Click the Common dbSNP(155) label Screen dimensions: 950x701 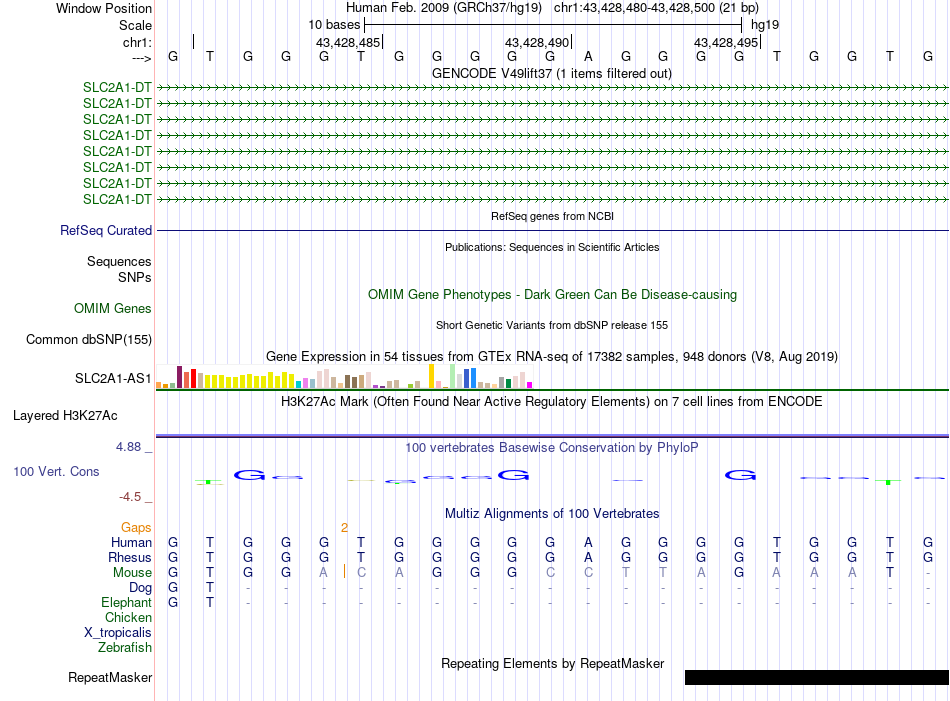tap(88, 339)
